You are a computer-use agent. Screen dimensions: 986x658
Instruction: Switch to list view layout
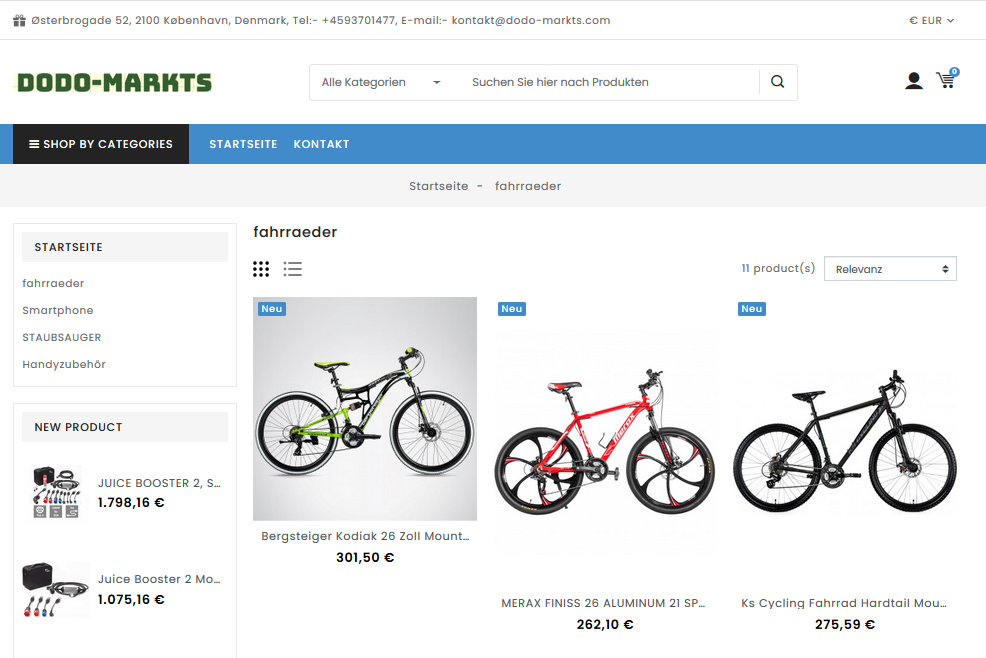[x=292, y=269]
